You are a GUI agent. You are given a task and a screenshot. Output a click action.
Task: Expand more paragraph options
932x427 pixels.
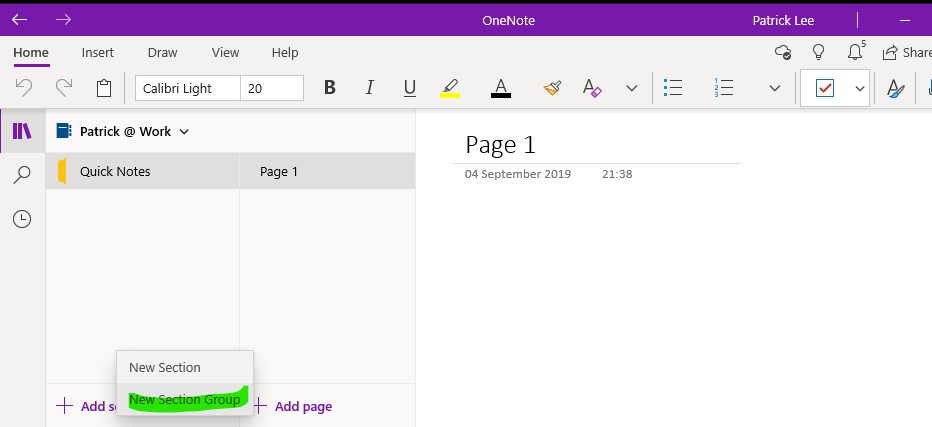click(x=774, y=89)
